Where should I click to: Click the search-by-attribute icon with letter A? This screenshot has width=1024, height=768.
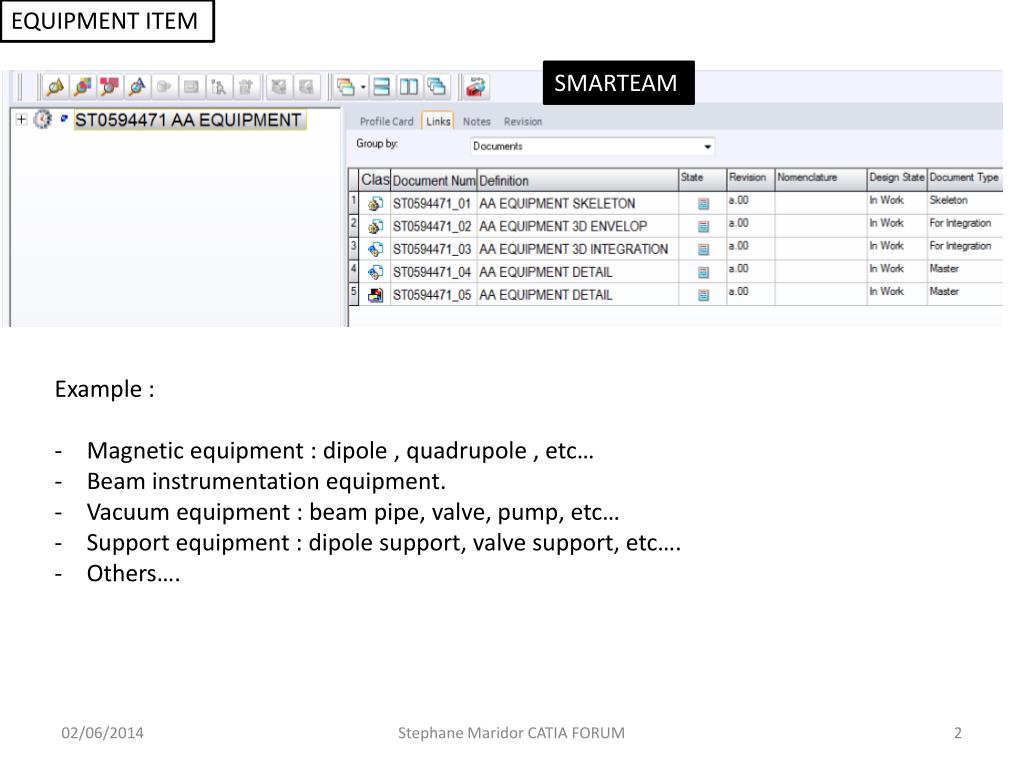[x=137, y=87]
